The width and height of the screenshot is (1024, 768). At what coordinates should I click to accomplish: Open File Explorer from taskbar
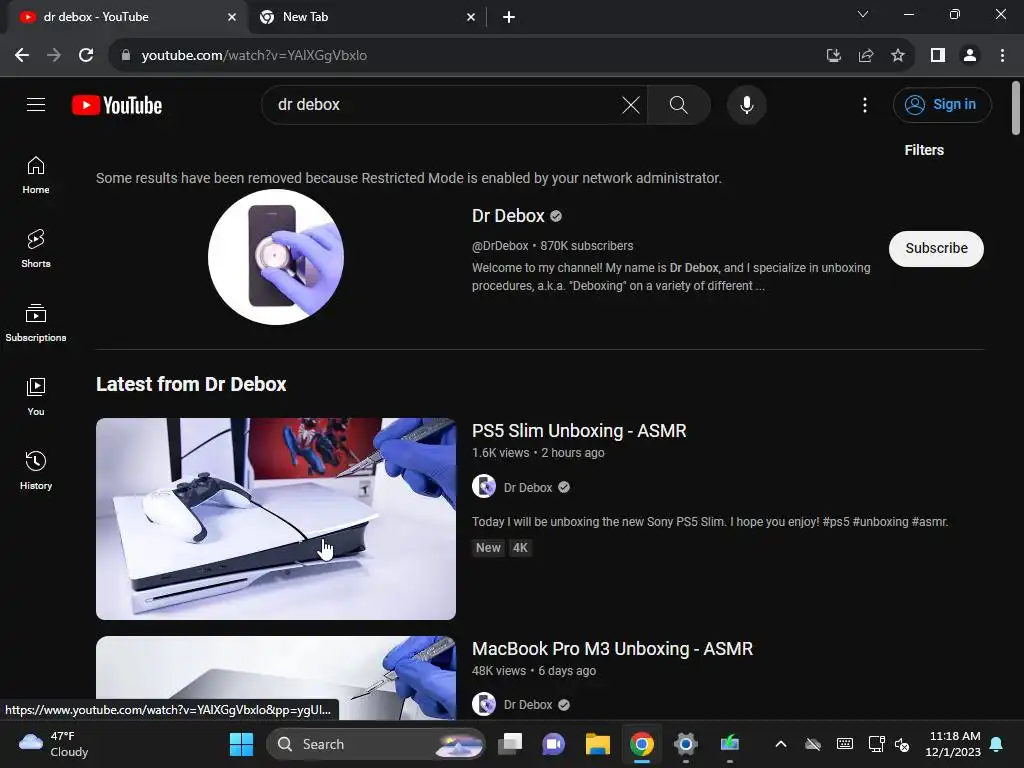point(597,744)
